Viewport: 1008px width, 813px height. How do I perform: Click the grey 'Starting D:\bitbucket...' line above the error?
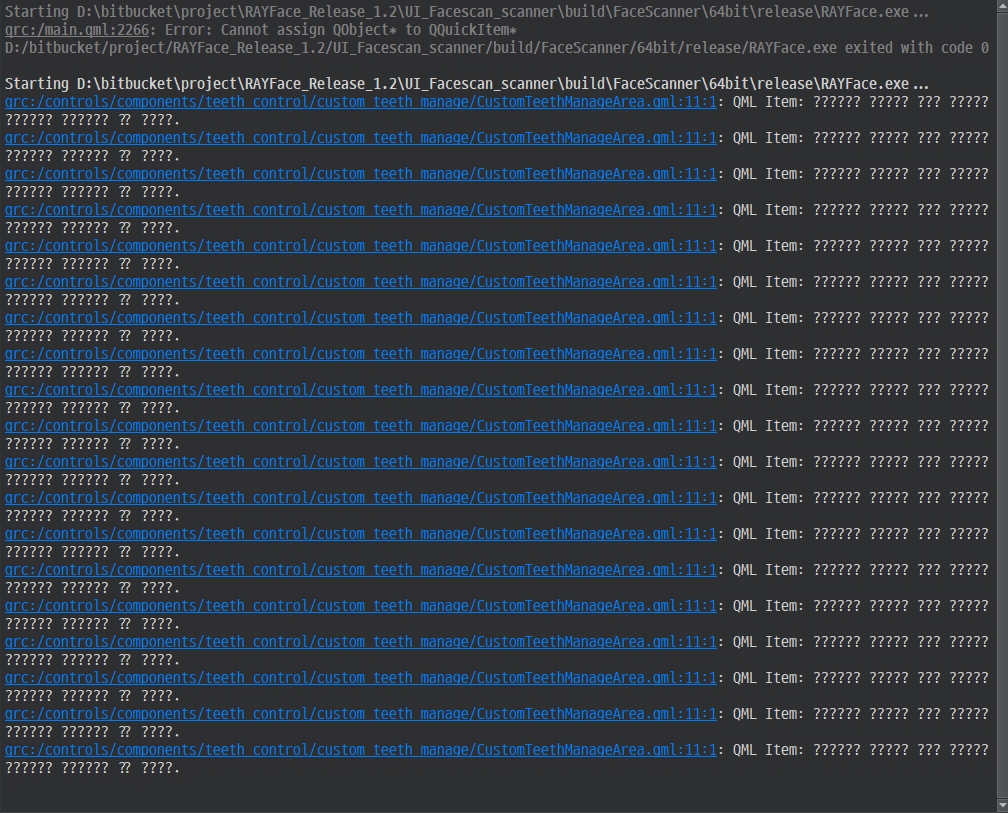coord(467,12)
